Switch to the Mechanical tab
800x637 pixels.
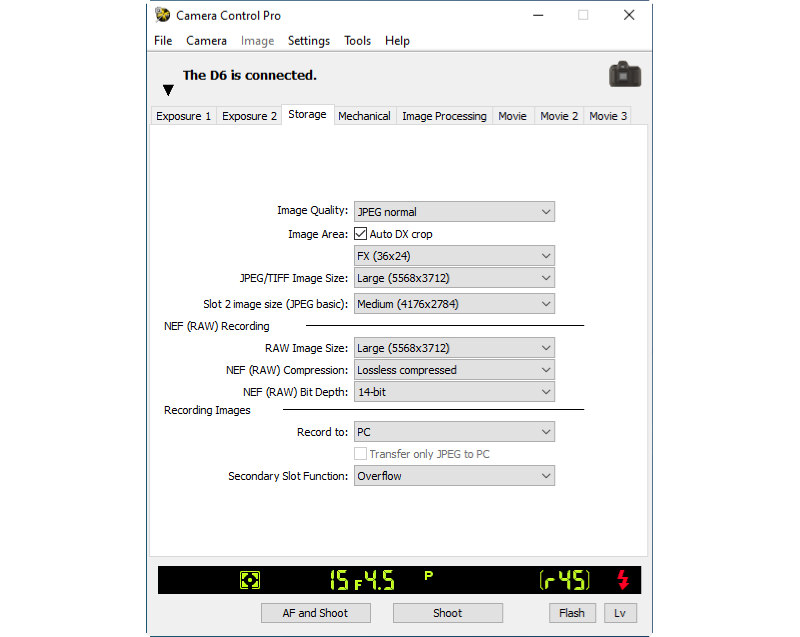(364, 116)
